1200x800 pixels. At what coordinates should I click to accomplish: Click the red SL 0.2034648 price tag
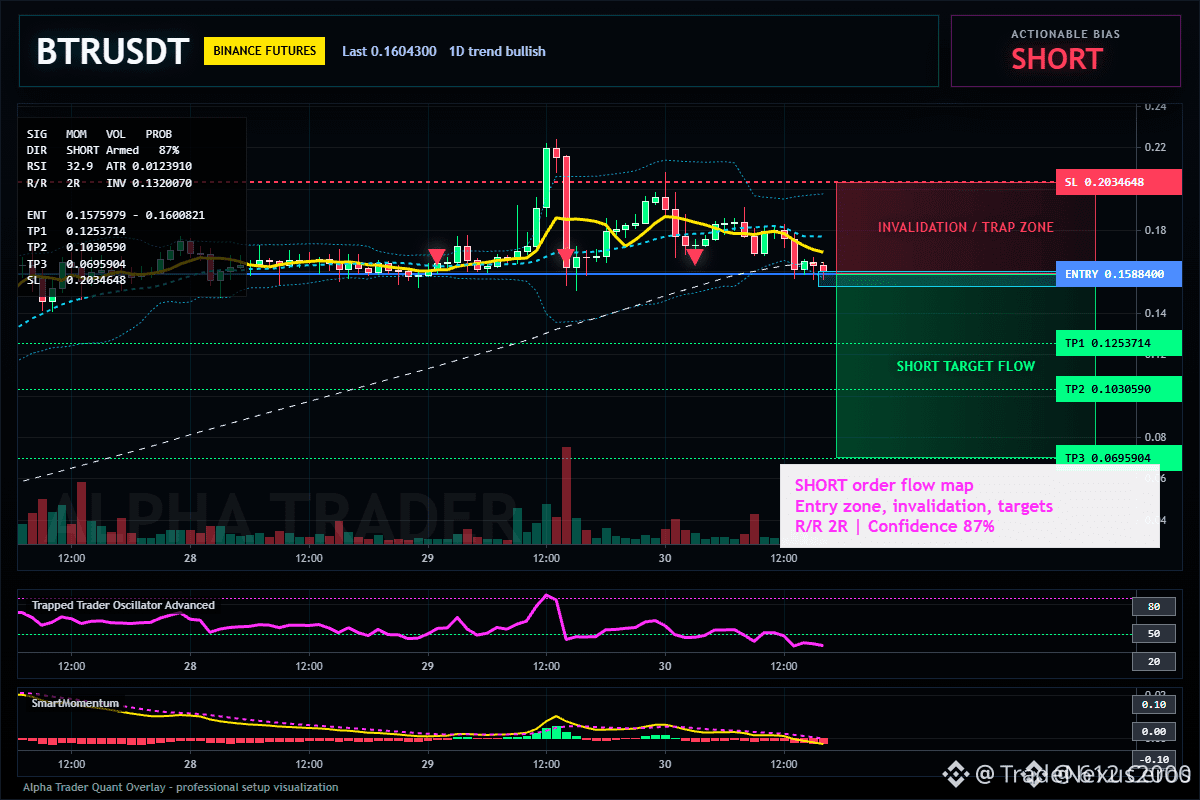1118,182
